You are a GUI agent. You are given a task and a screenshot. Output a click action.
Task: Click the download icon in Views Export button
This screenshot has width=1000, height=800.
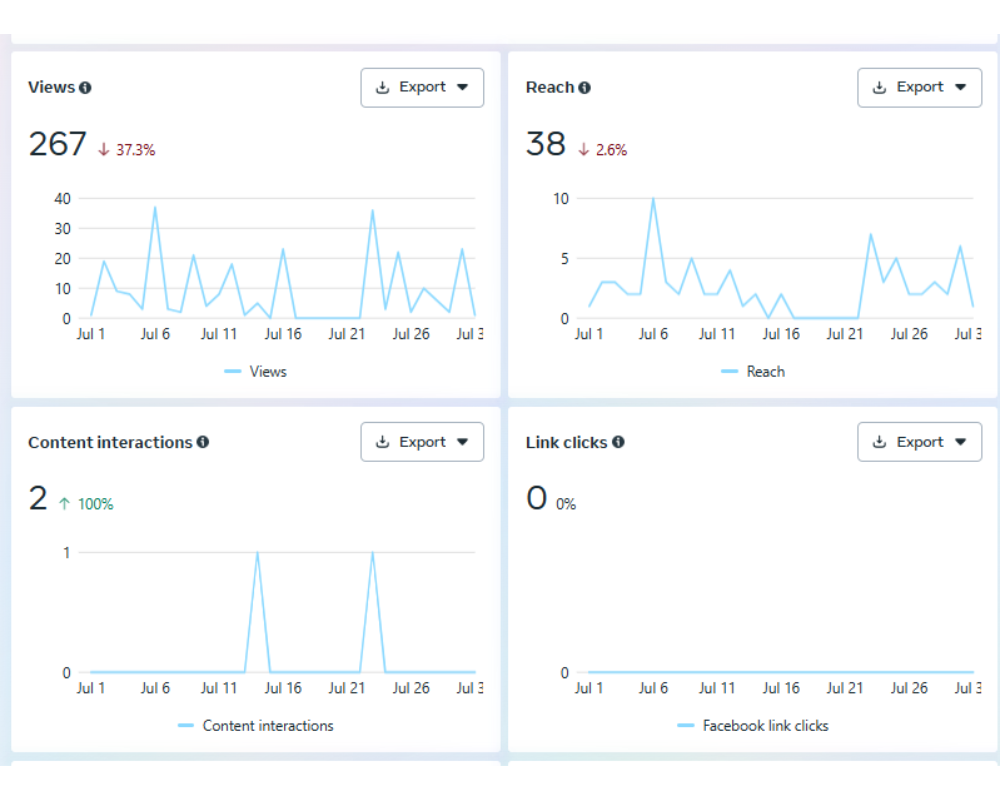point(382,88)
